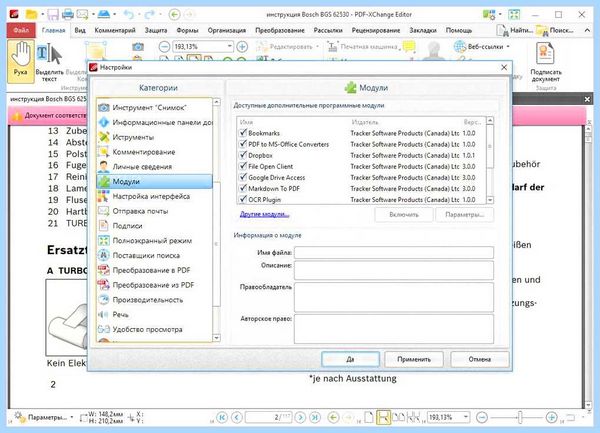Screen dimensions: 600x433
Task: Open the ribbon zoom percentage dropdown
Action: 229,47
